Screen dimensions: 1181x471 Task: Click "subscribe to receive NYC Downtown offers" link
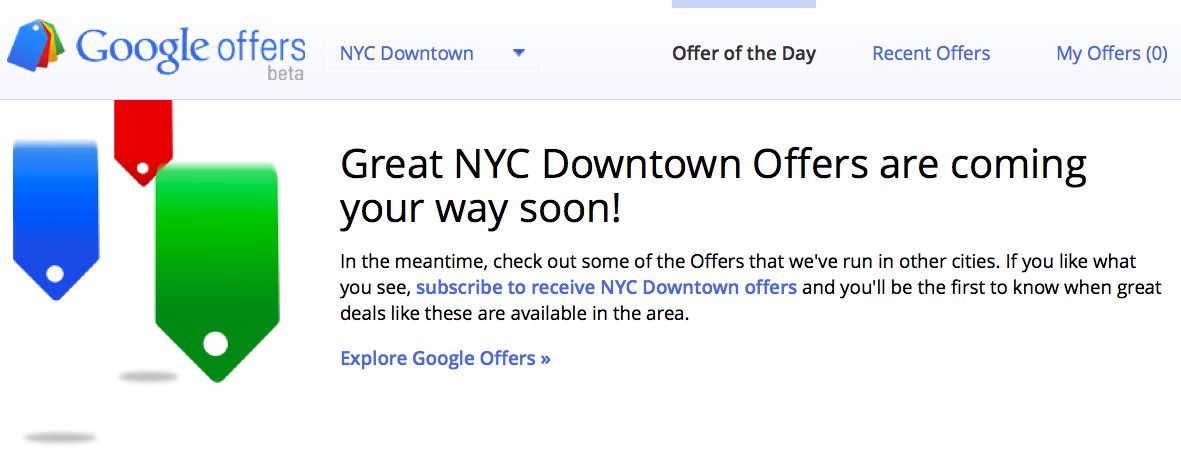tap(606, 288)
